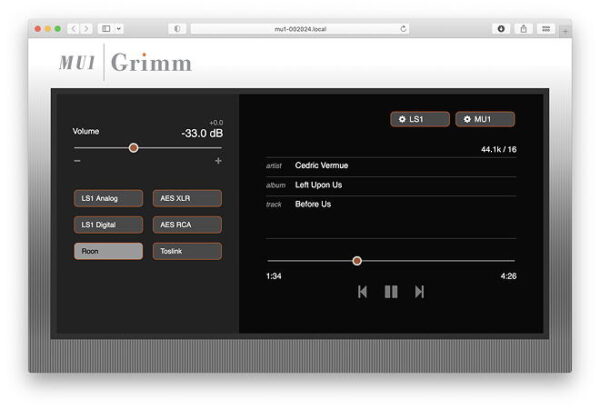Skip to the previous track
The height and width of the screenshot is (410, 600).
click(362, 292)
